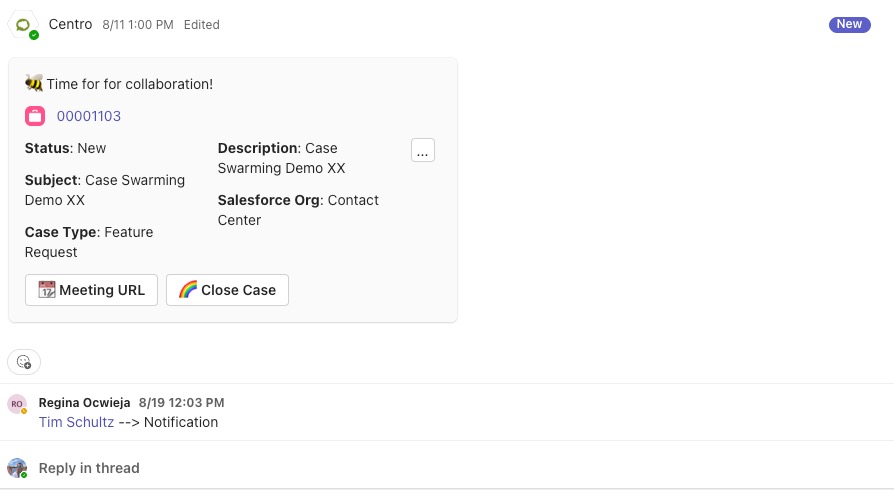894x490 pixels.
Task: Click the rainbow icon on Close Case
Action: (x=188, y=290)
